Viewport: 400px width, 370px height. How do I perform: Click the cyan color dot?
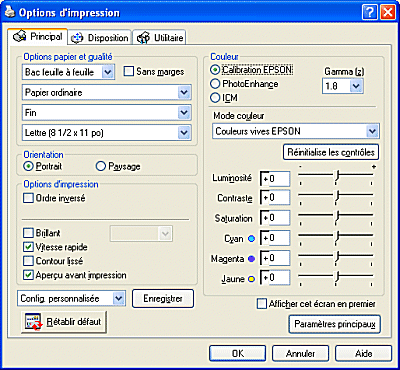pos(252,239)
